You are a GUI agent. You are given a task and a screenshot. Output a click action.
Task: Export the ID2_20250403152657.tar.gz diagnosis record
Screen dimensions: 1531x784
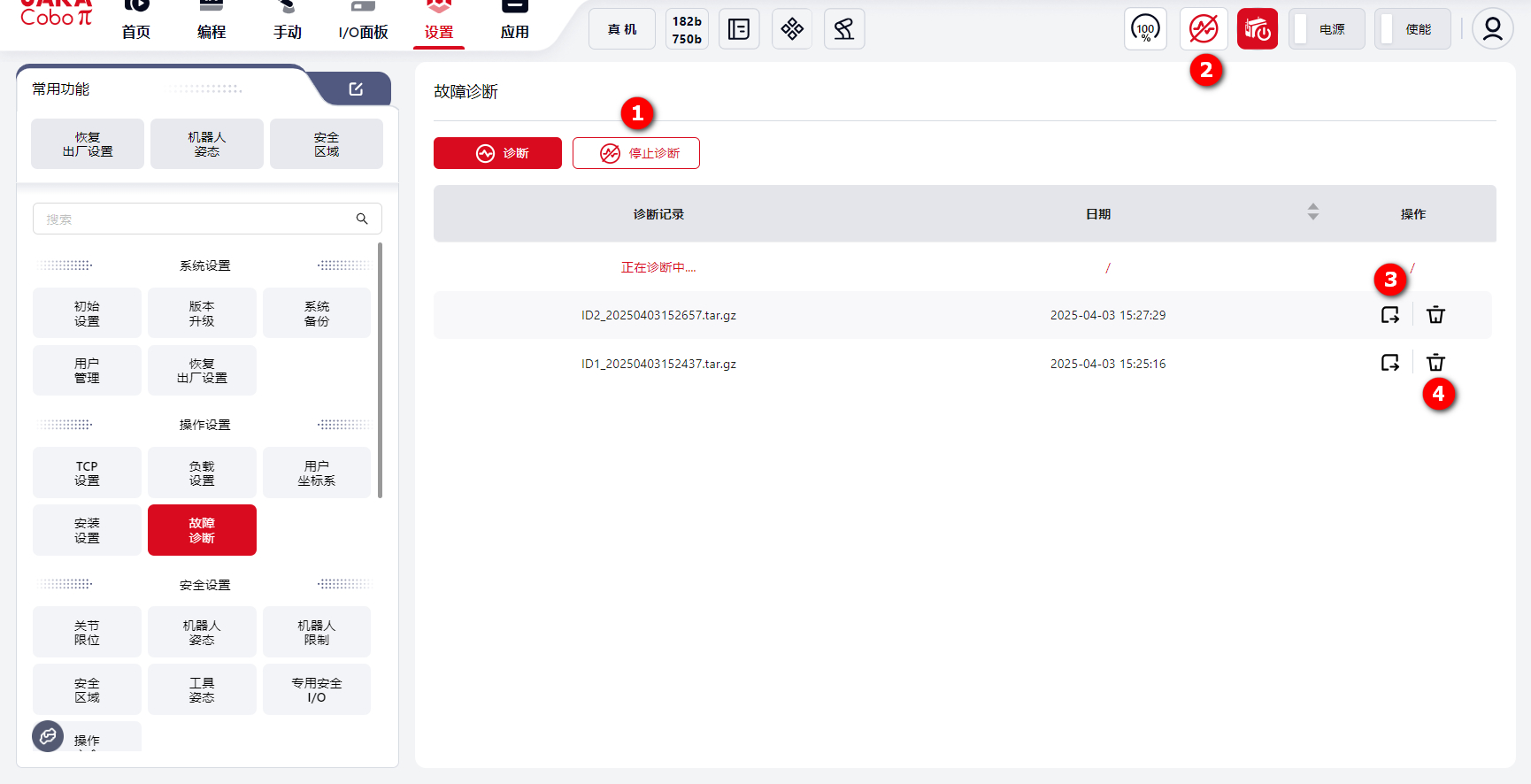[1389, 315]
